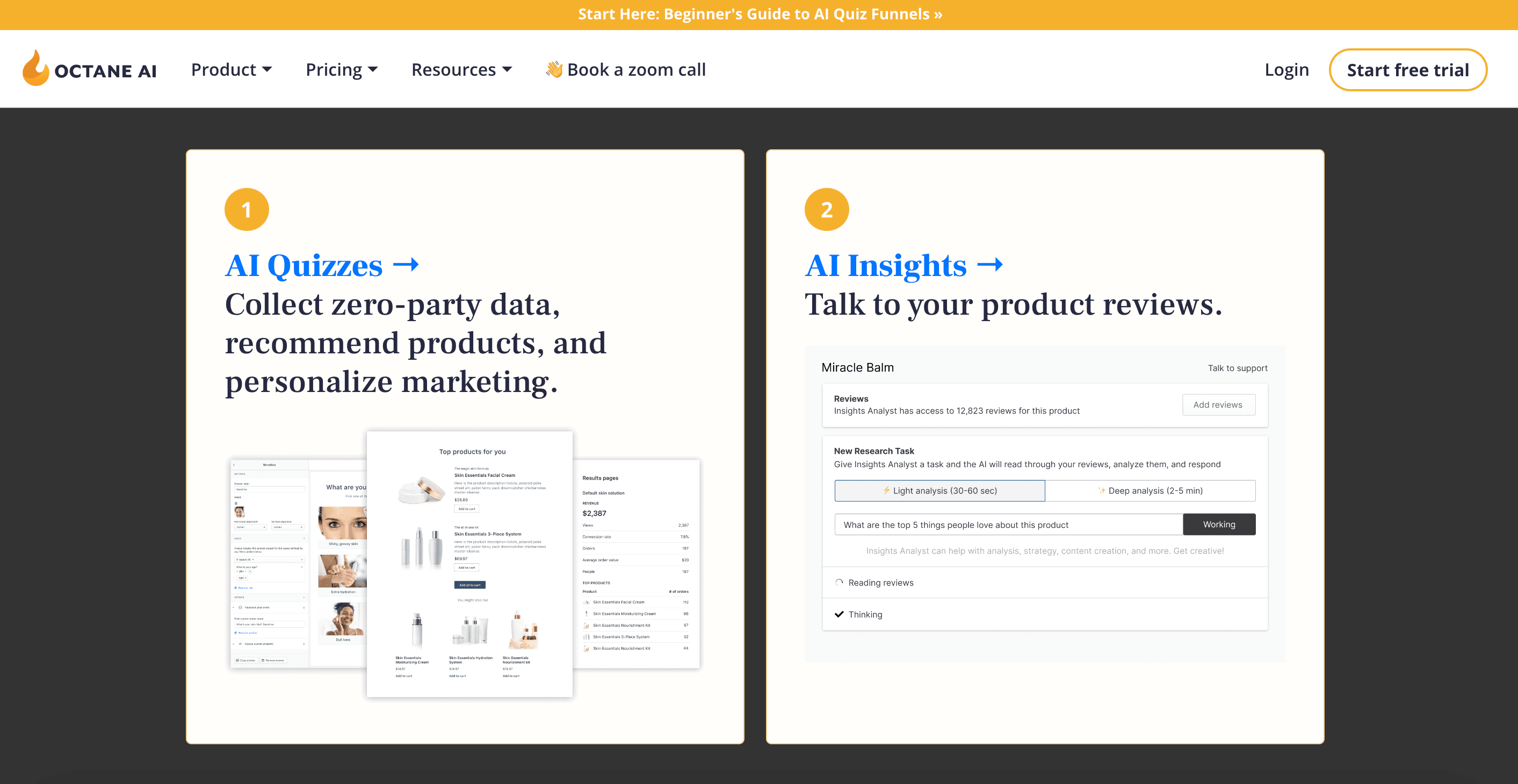The image size is (1518, 784).
Task: Click the trash icon next to Remove rule
Action: [x=236, y=588]
